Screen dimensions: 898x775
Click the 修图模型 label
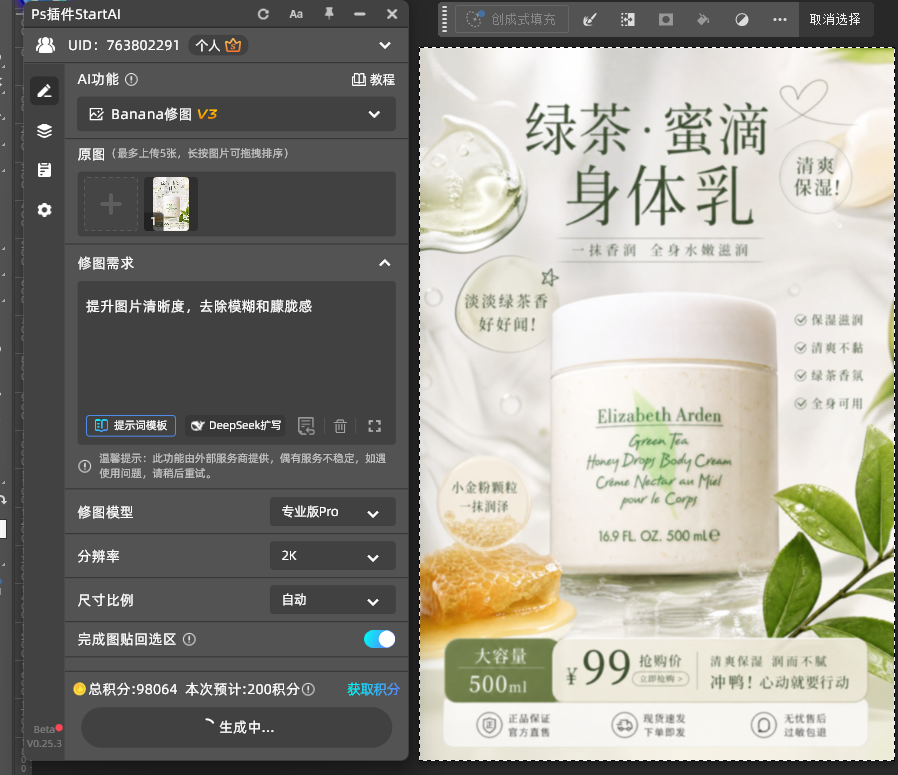tap(105, 512)
